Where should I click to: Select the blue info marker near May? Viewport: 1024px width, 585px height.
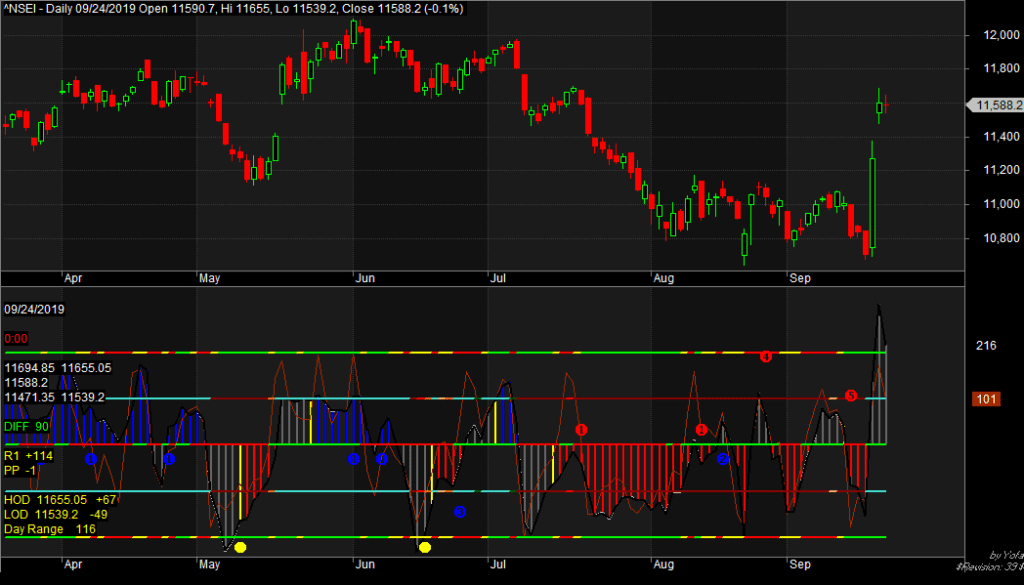click(x=169, y=459)
